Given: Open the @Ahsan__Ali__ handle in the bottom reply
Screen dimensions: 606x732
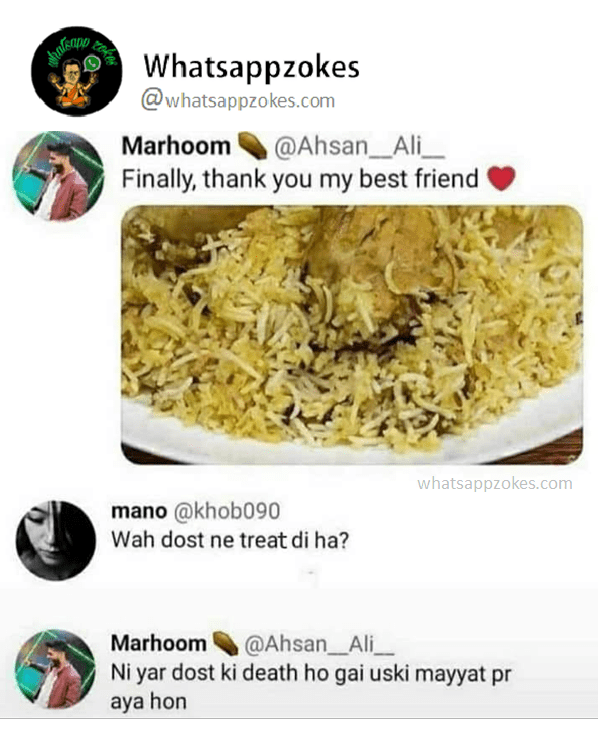Looking at the screenshot, I should 319,644.
